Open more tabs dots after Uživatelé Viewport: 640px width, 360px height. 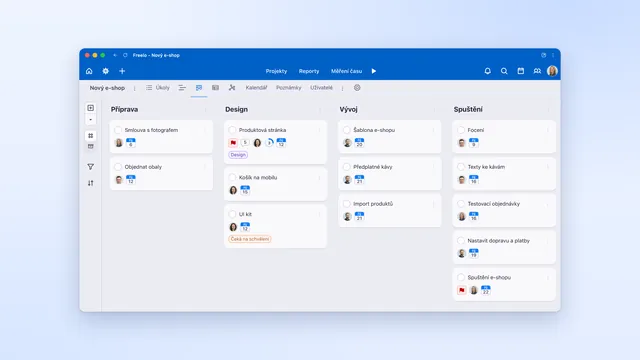click(x=342, y=88)
